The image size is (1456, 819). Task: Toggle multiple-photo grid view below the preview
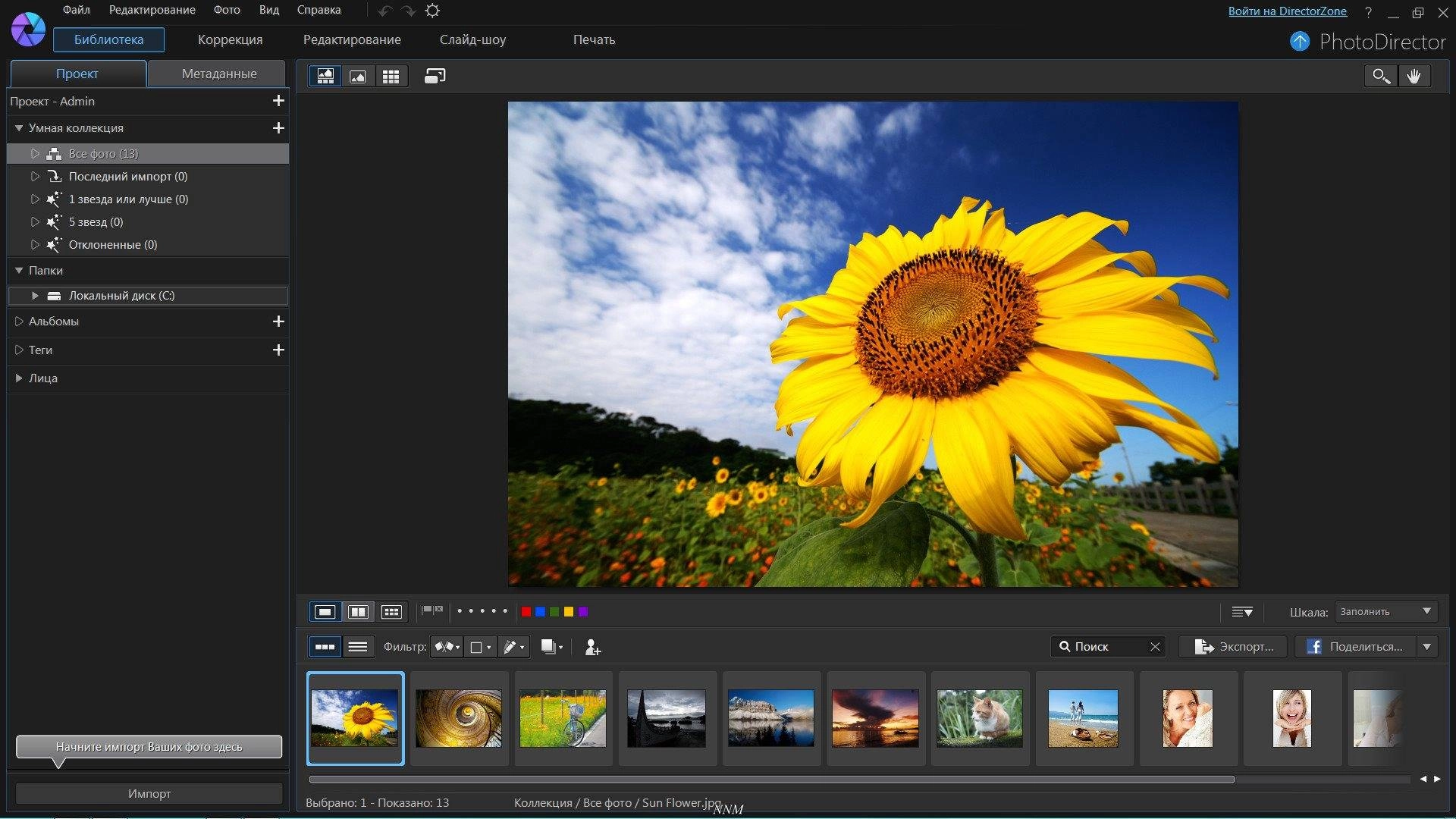click(x=391, y=612)
